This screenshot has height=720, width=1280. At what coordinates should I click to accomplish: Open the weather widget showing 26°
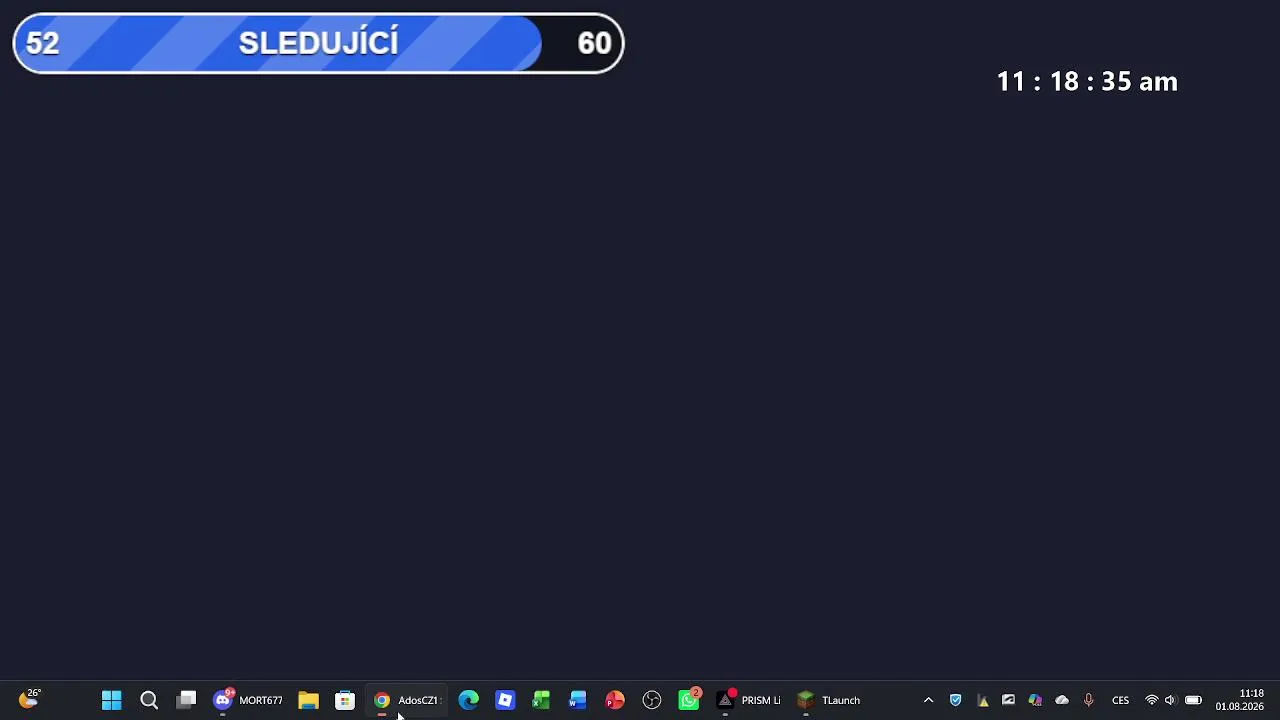30,699
